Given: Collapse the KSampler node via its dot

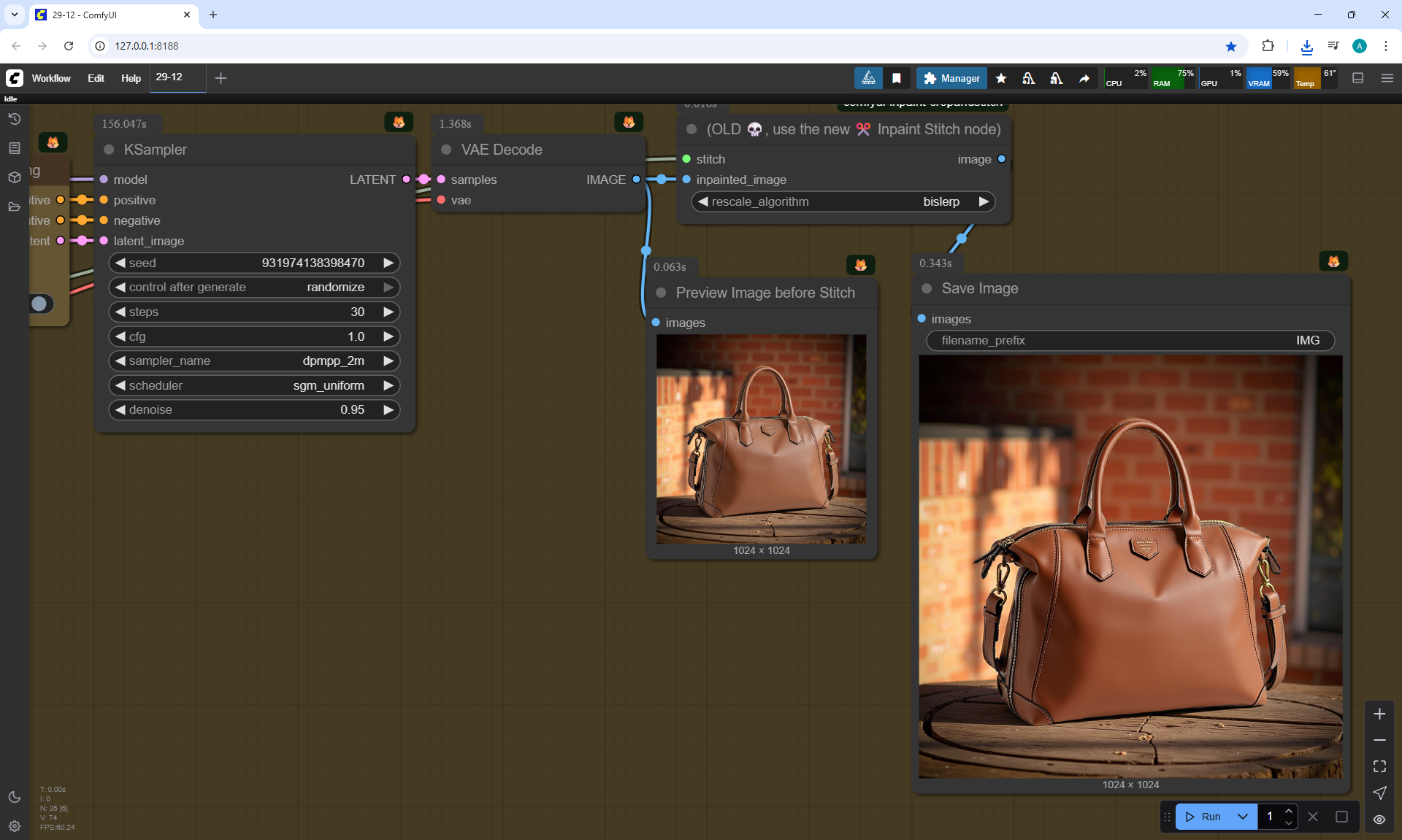Looking at the screenshot, I should click(109, 150).
